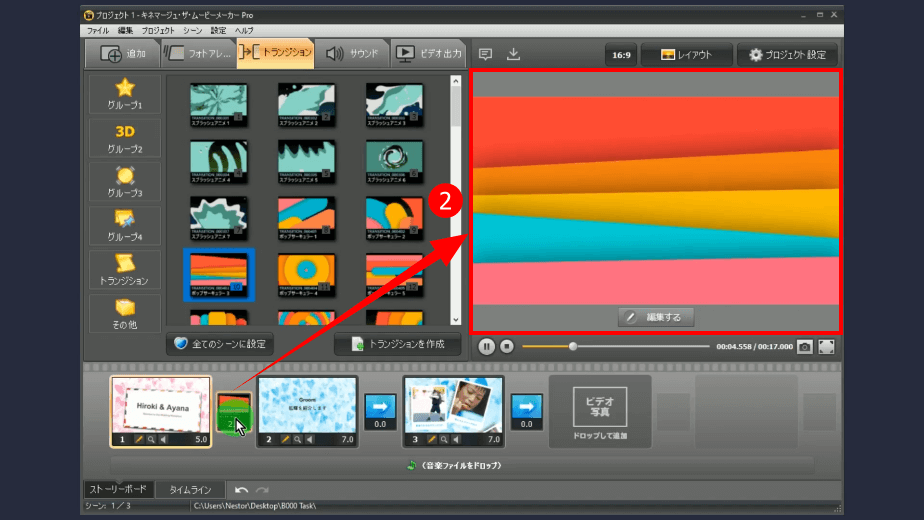Switch to Timeline (タイムライン) view

coord(190,490)
